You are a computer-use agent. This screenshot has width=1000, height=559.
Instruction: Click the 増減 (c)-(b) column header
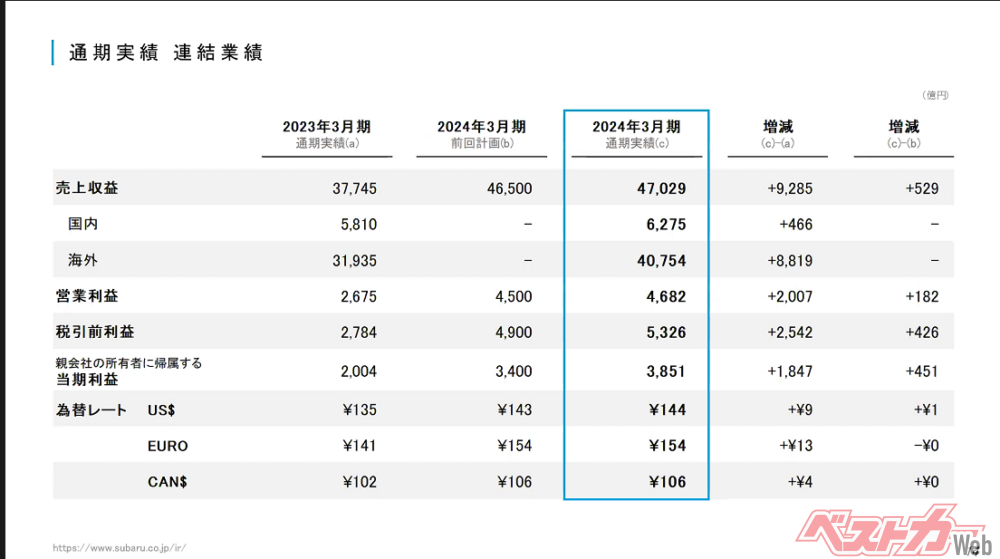point(903,135)
